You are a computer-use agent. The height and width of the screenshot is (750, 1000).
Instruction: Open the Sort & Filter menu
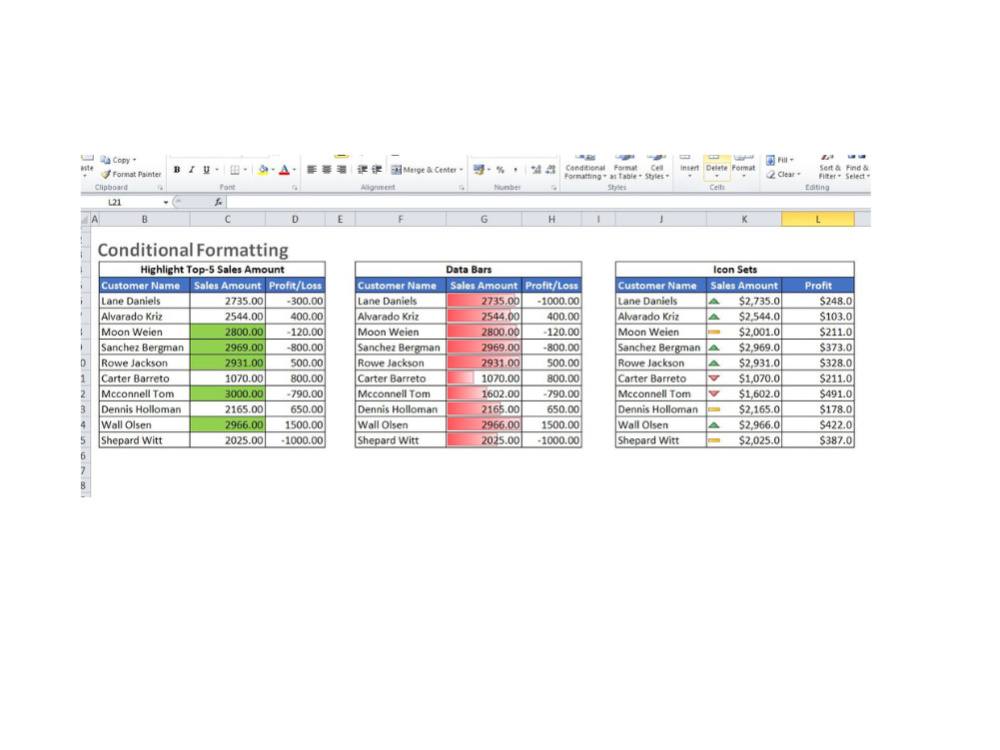pyautogui.click(x=830, y=167)
